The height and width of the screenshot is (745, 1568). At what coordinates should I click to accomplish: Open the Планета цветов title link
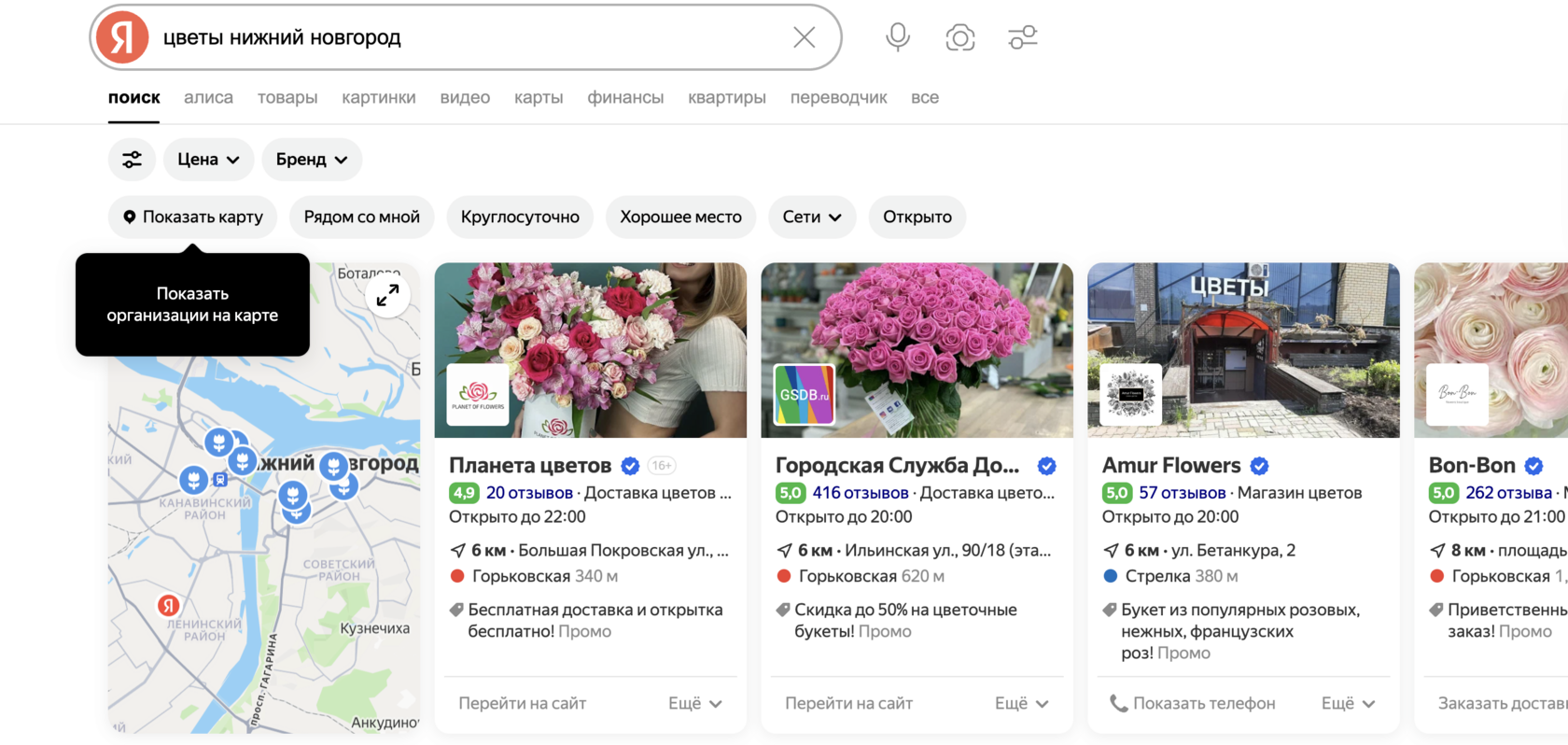pos(530,465)
